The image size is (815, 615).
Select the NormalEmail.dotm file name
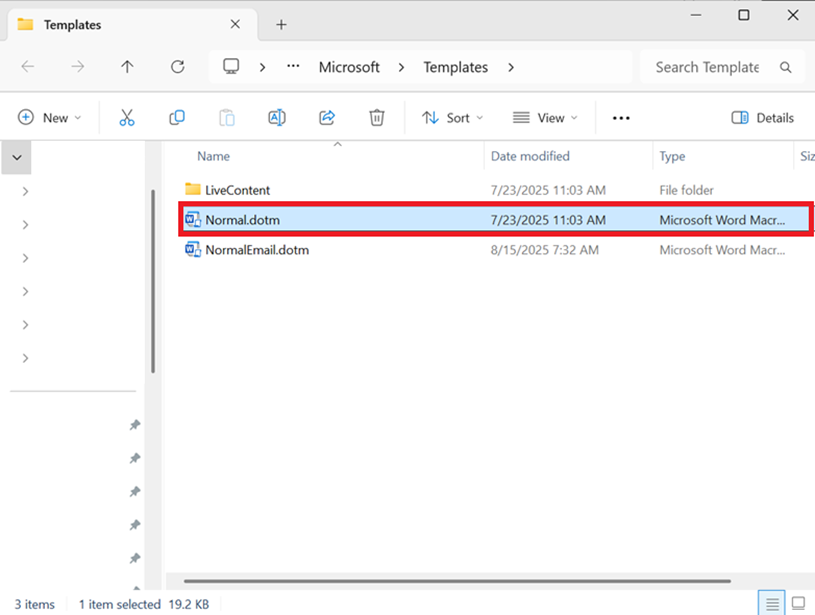coord(257,250)
